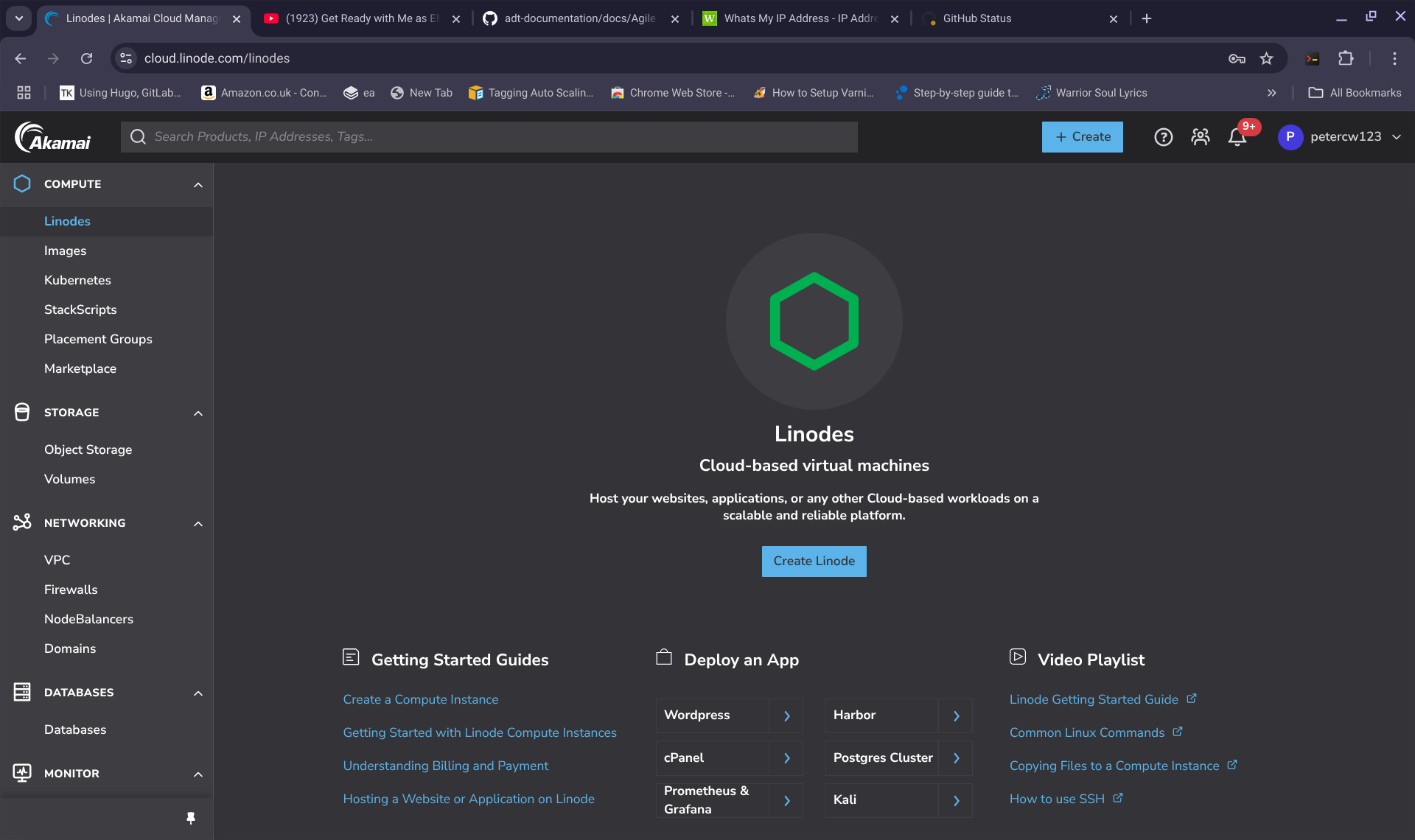1415x840 pixels.
Task: Collapse the Compute sidebar section
Action: click(198, 184)
